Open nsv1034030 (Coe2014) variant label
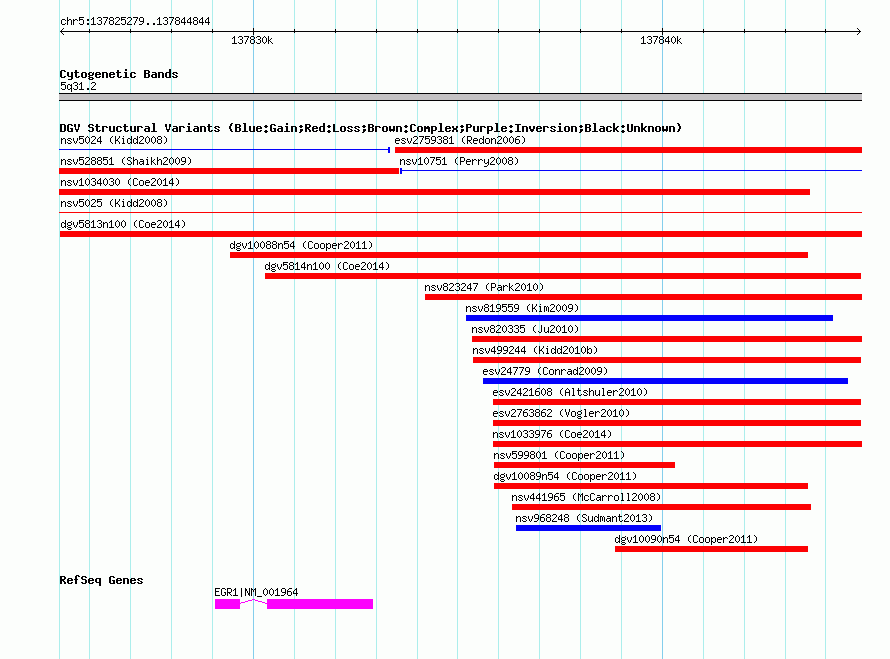This screenshot has width=890, height=659. (120, 182)
